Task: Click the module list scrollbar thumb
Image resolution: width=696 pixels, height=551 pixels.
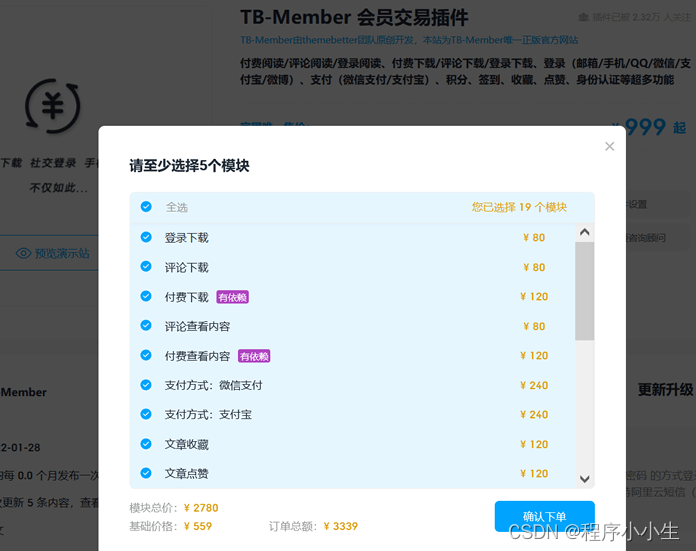Action: pos(585,291)
